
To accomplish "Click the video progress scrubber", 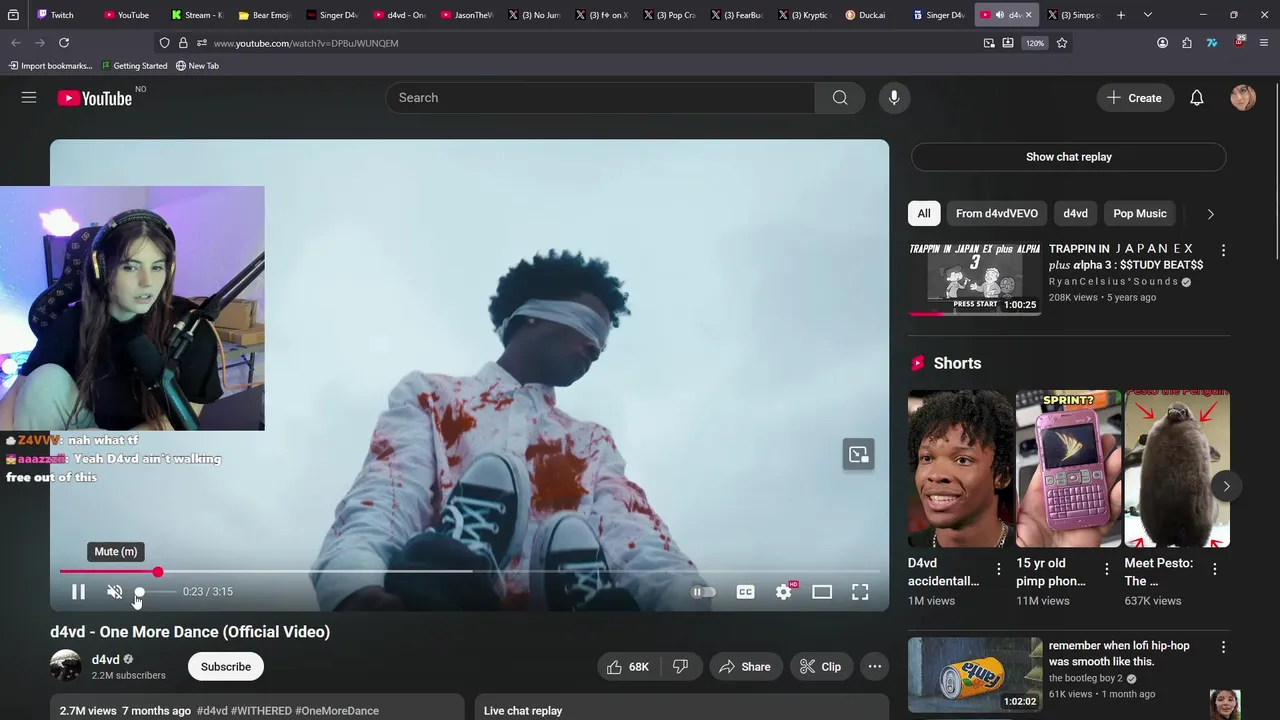I will click(x=158, y=572).
